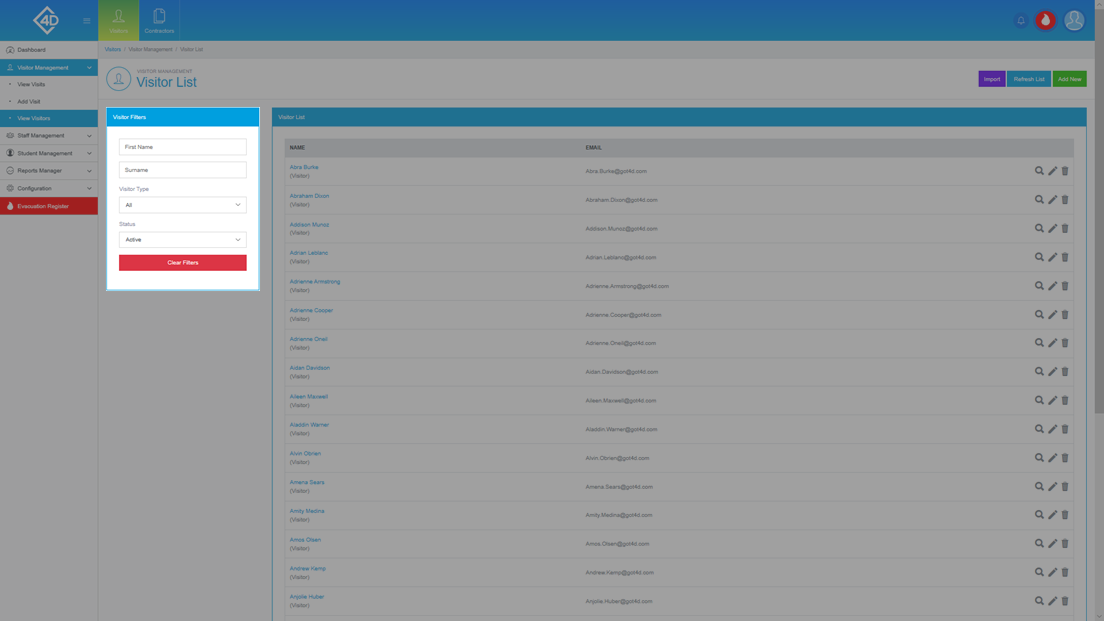Click the red evacuation flame icon
The image size is (1104, 621).
1046,20
